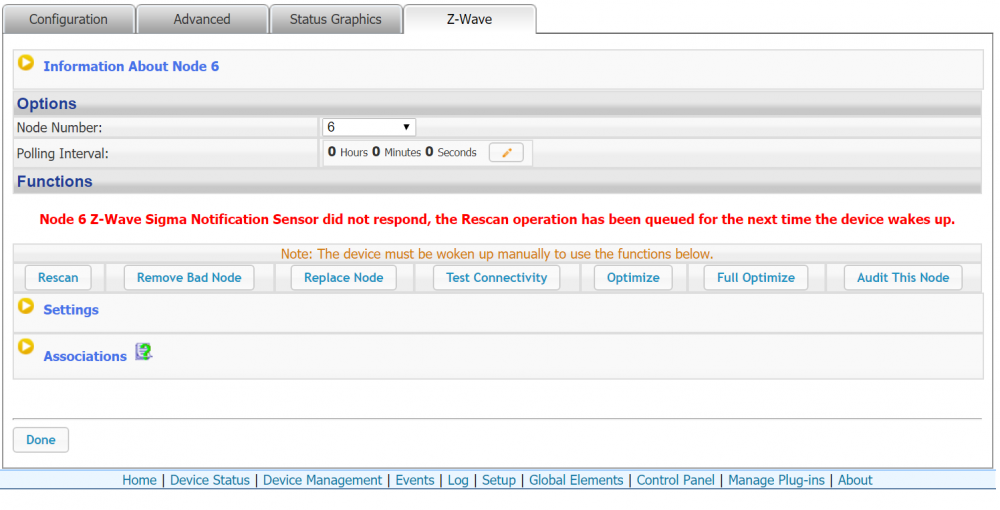Open Events footer link
1000x510 pixels.
pos(415,480)
